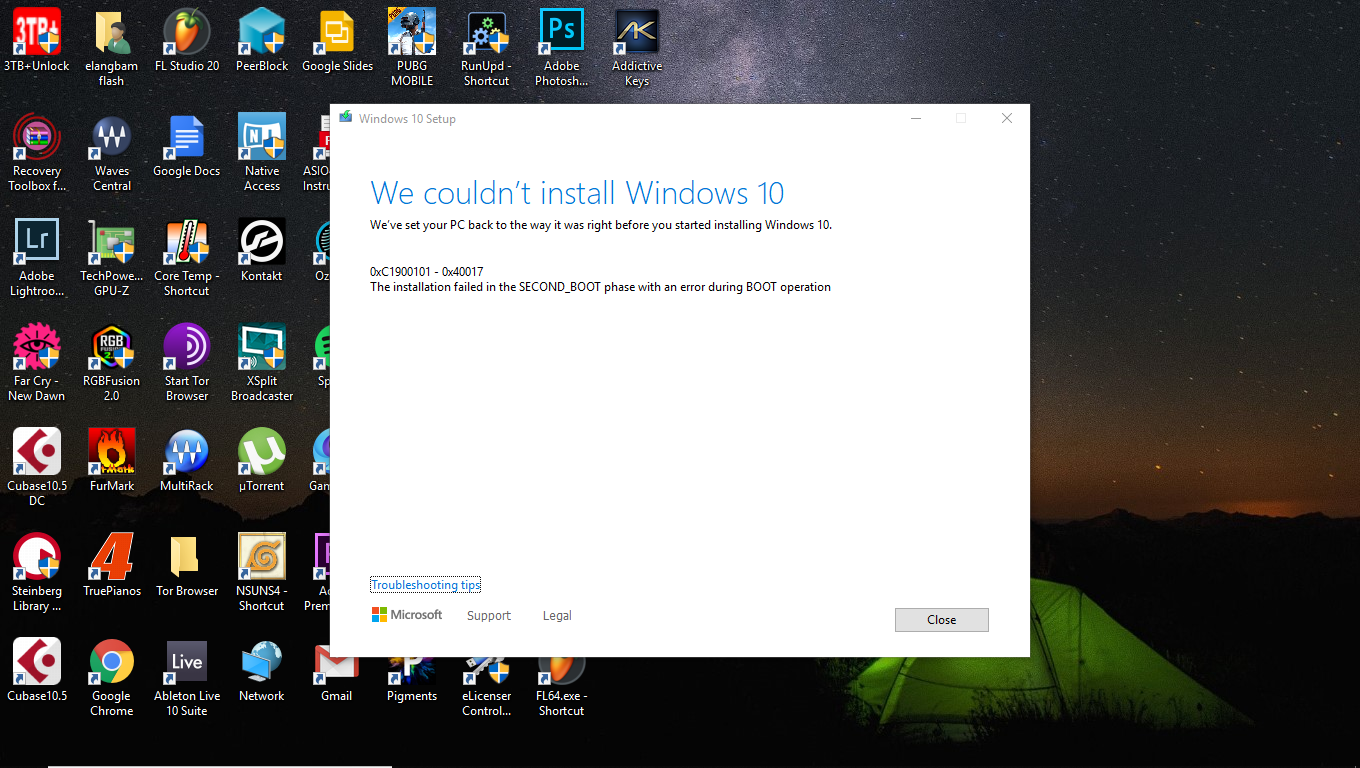The image size is (1360, 768).
Task: Open the Recovery Toolbox desktop icon
Action: pos(37,153)
